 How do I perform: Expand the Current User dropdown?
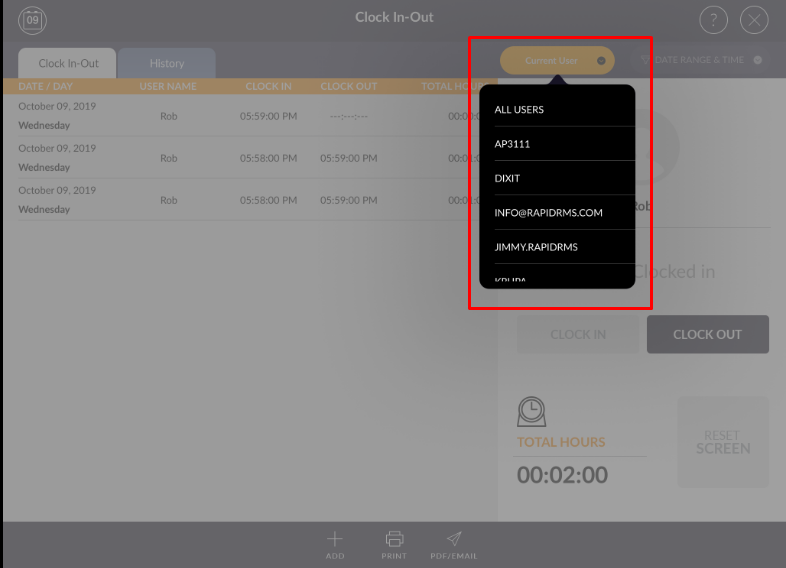pyautogui.click(x=557, y=61)
